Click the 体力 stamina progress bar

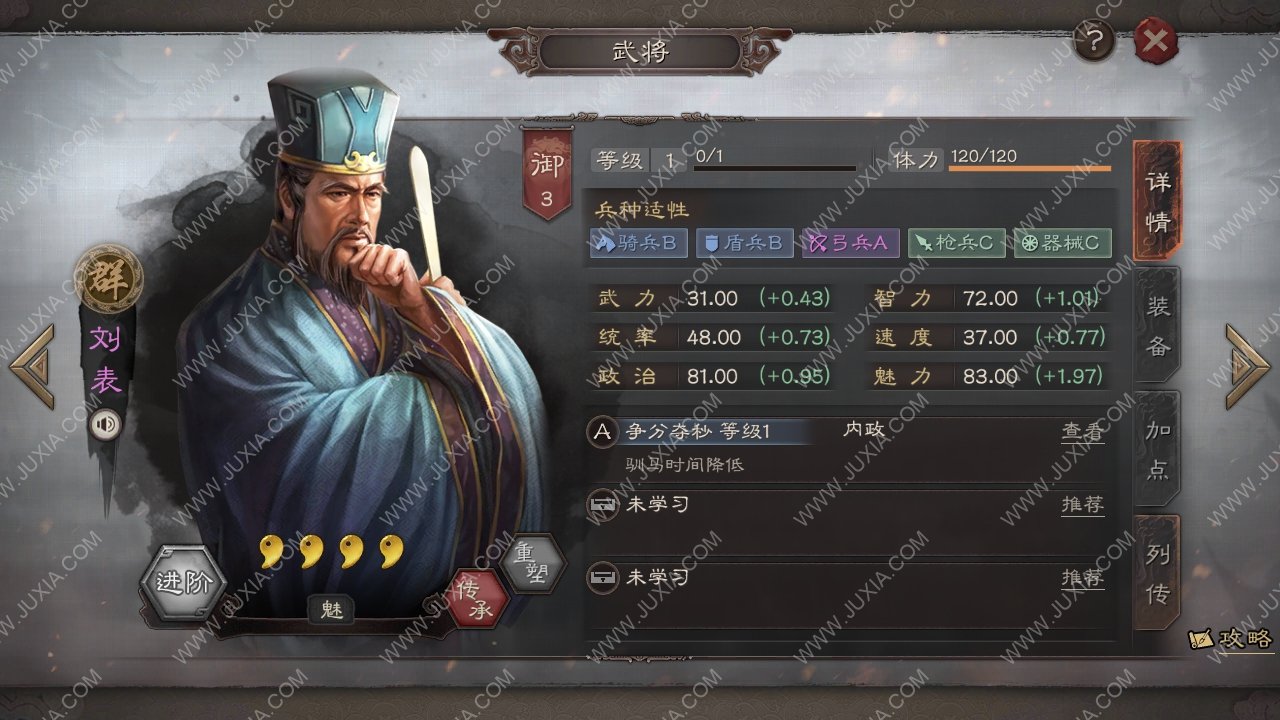pos(1030,168)
